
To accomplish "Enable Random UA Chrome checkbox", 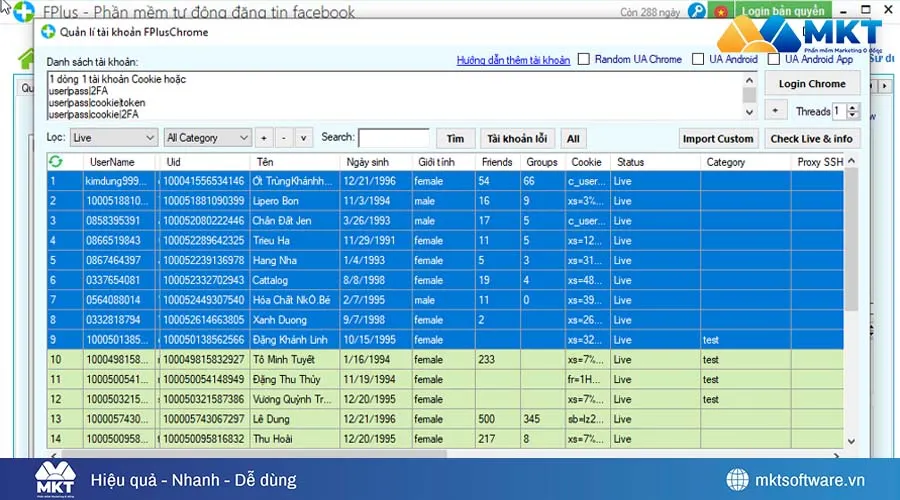I will [x=584, y=59].
